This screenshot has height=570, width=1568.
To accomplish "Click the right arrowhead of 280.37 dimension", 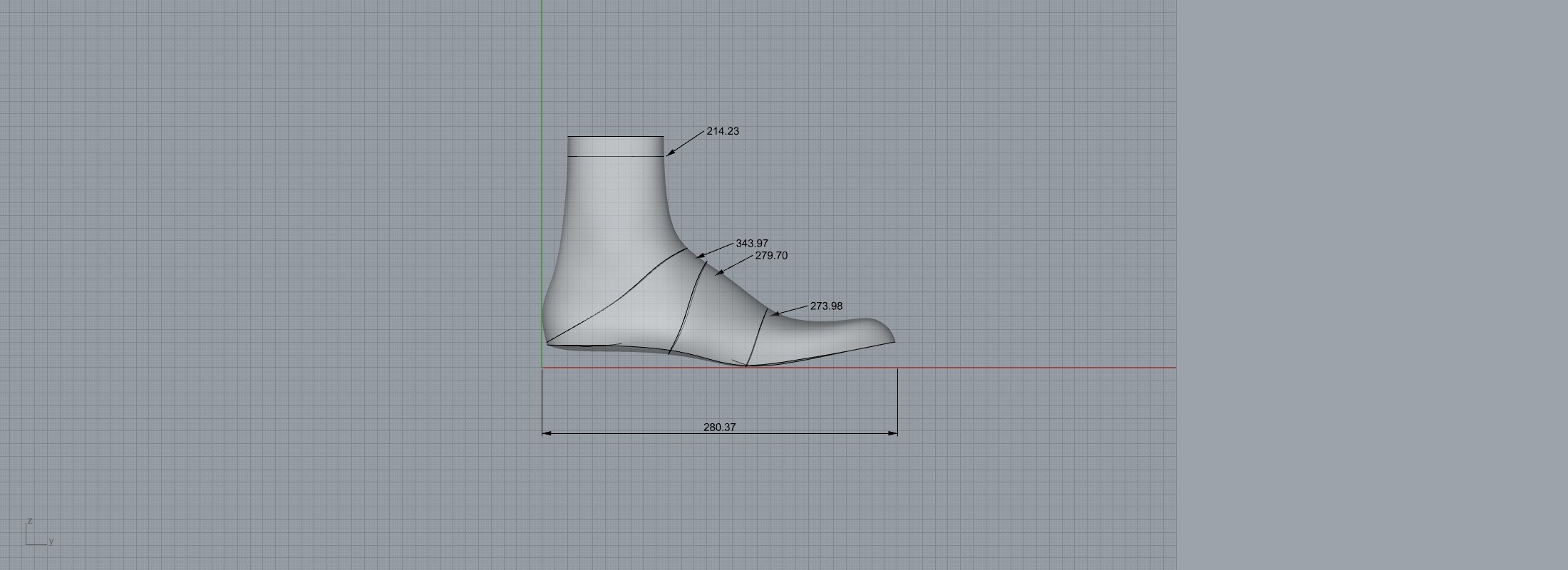I will click(893, 432).
